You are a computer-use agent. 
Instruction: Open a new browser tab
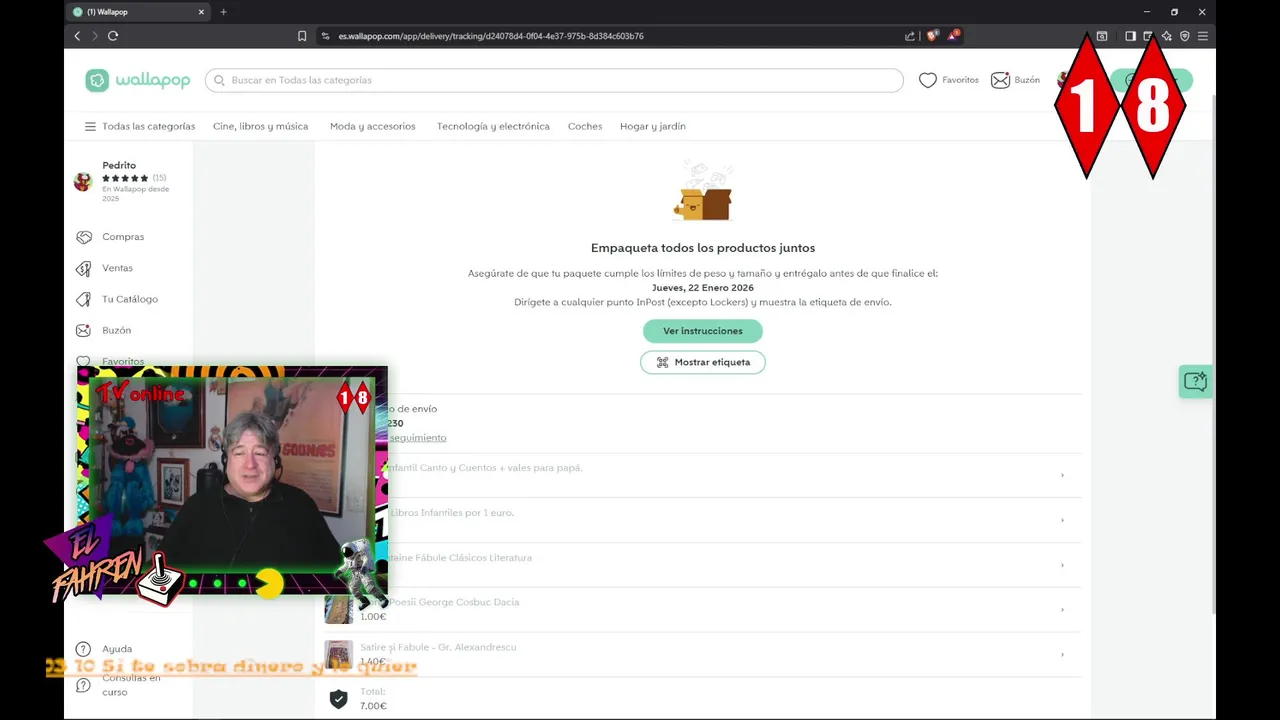pos(223,12)
